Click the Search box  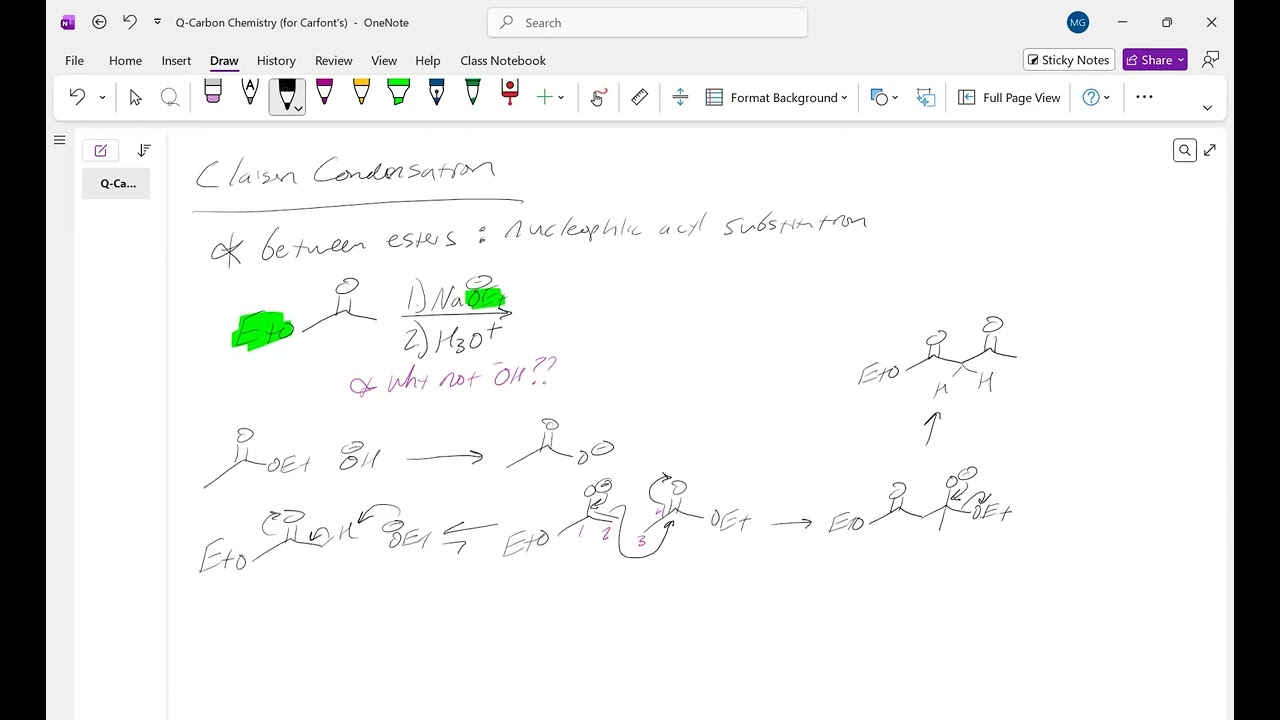pos(647,22)
